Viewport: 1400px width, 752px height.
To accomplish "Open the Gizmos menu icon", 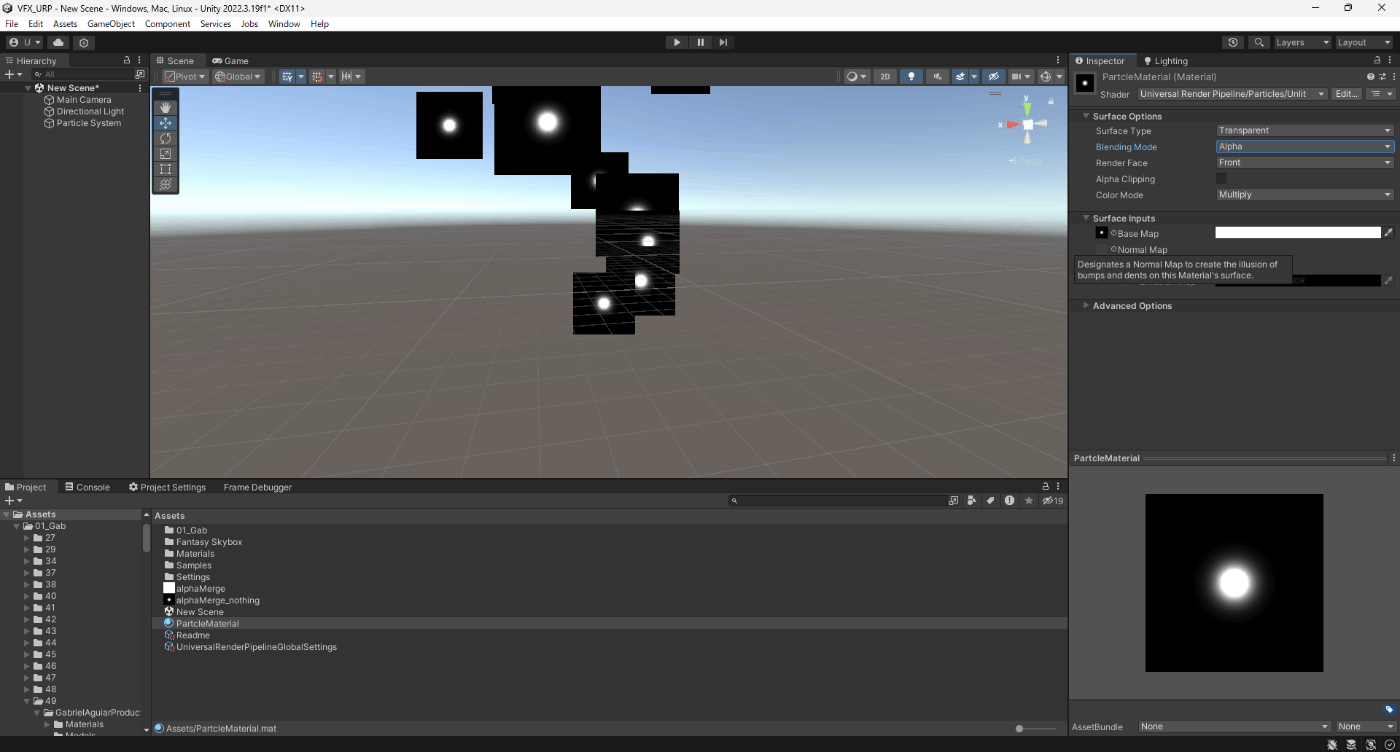I will 1046,76.
